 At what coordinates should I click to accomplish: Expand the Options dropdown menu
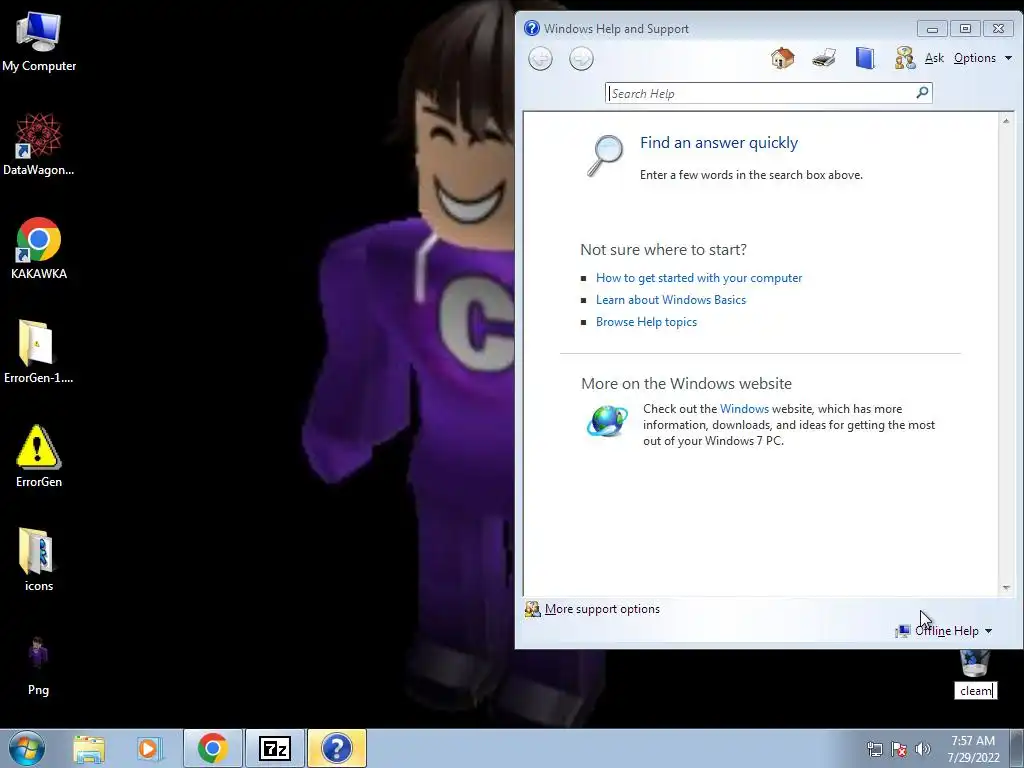click(983, 58)
